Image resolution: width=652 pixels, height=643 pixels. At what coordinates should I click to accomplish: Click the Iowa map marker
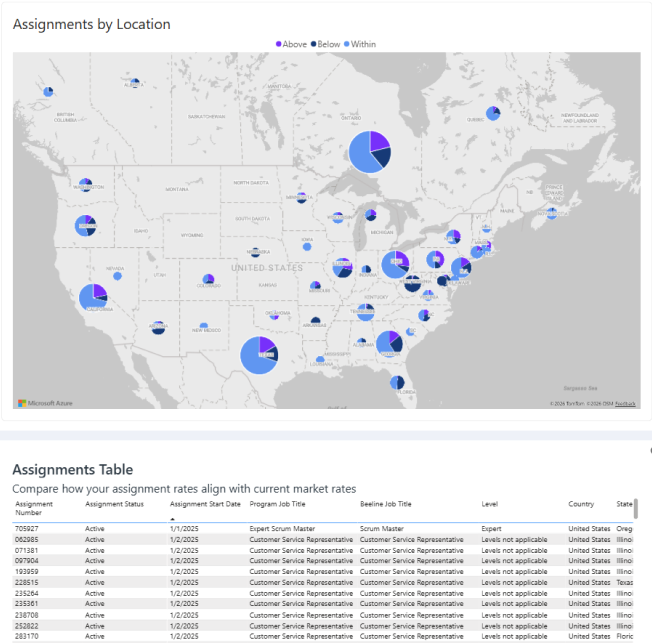tap(307, 247)
